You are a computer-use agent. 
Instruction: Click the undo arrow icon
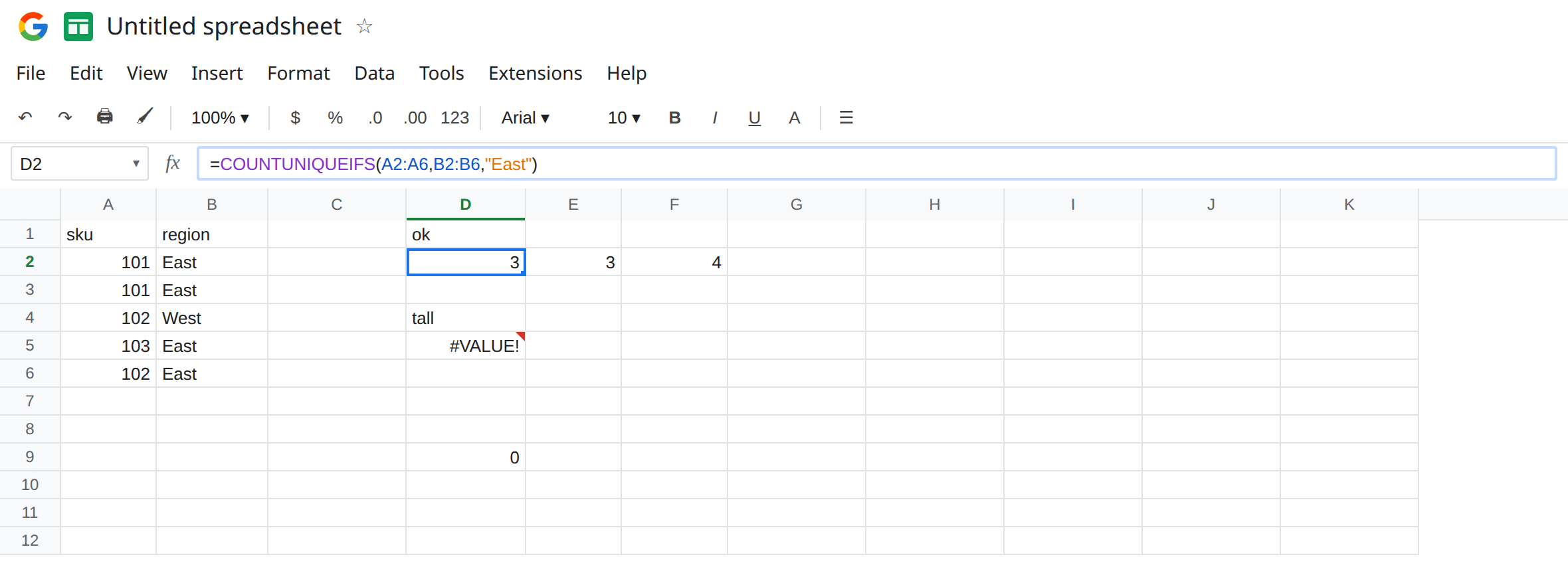pyautogui.click(x=25, y=118)
